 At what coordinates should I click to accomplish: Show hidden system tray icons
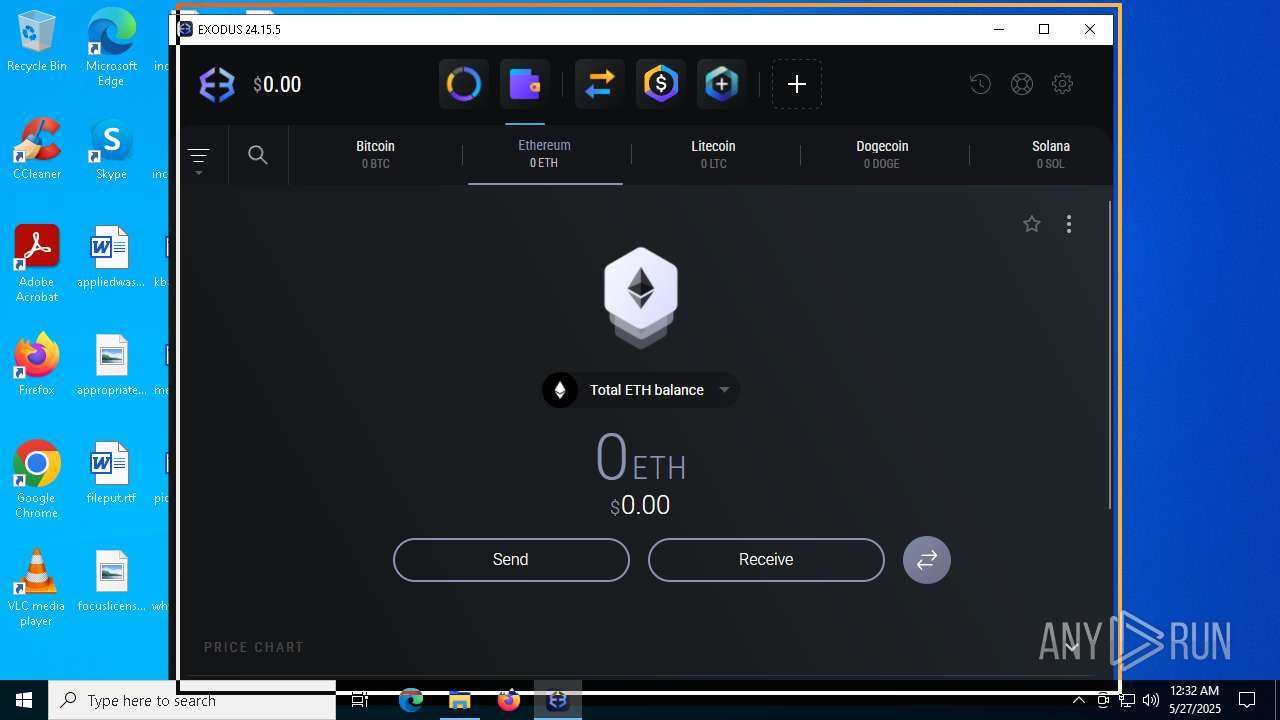(x=1078, y=700)
